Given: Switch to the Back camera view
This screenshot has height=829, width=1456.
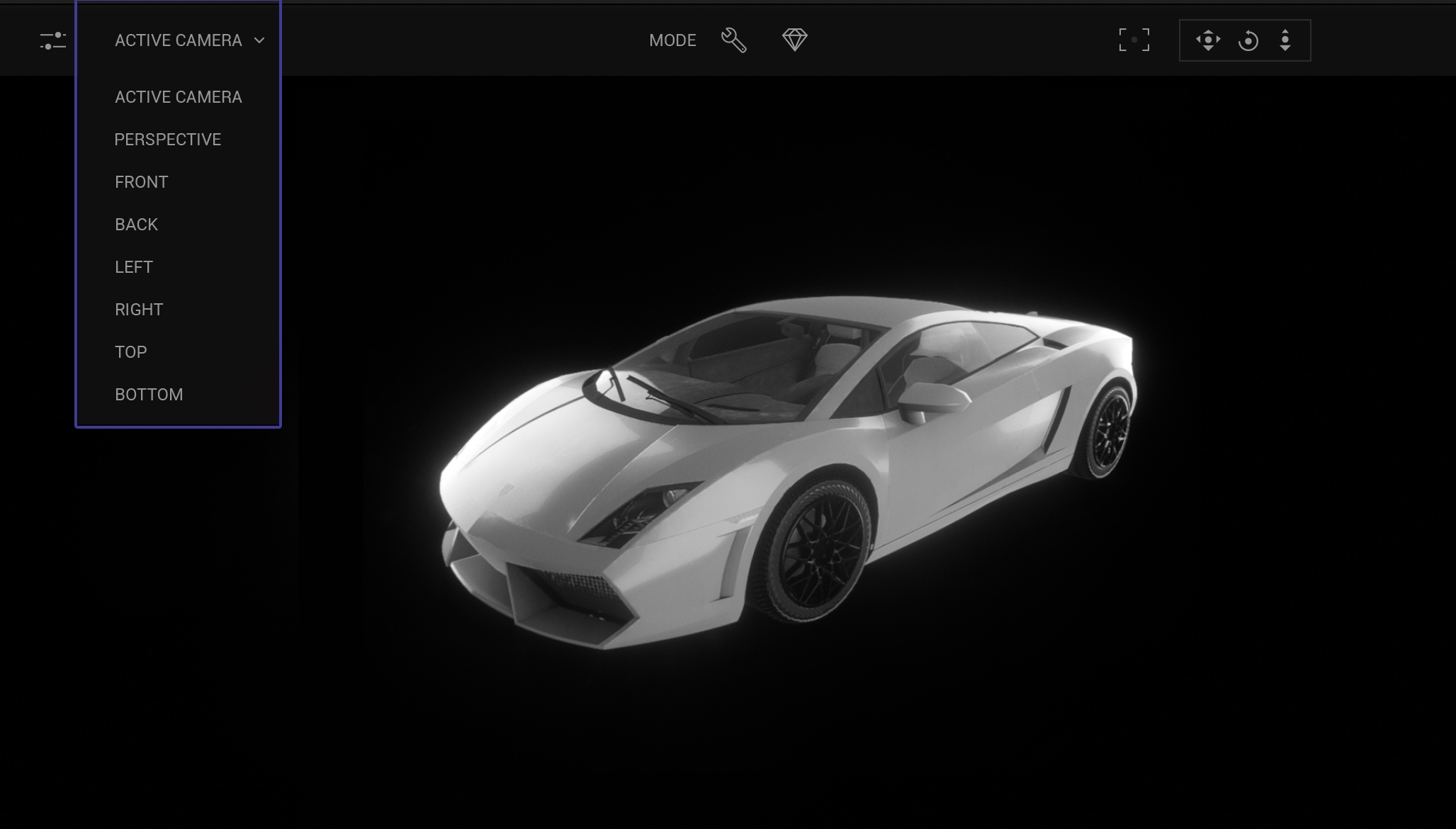Looking at the screenshot, I should pyautogui.click(x=137, y=225).
